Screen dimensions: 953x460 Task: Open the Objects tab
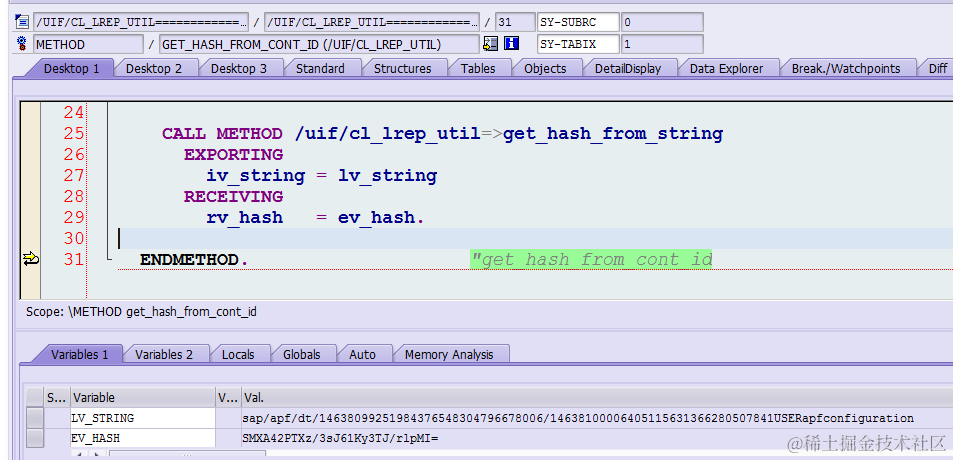click(x=545, y=69)
